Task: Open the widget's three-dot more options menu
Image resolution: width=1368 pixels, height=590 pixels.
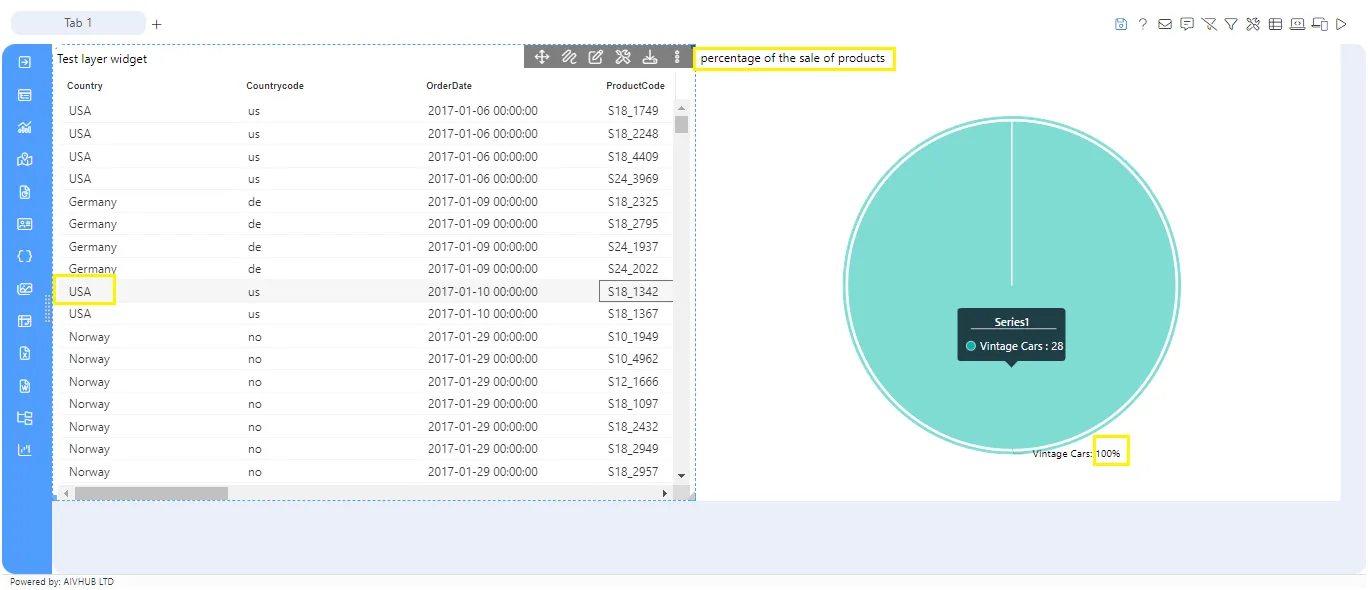Action: (x=677, y=57)
